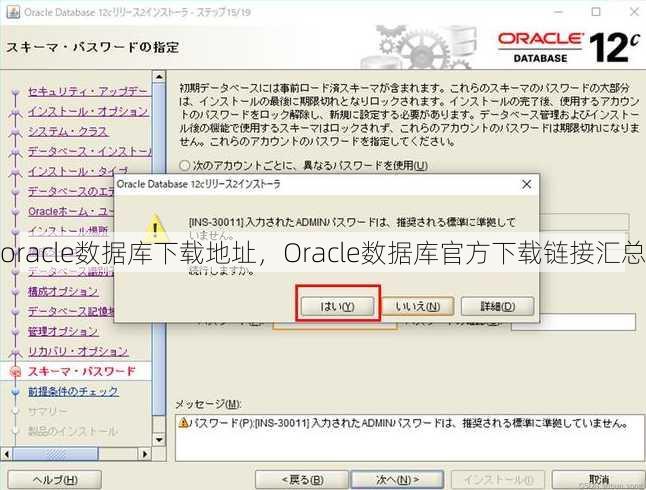The image size is (646, 490).
Task: Open the 構成オプション step link
Action: point(63,291)
